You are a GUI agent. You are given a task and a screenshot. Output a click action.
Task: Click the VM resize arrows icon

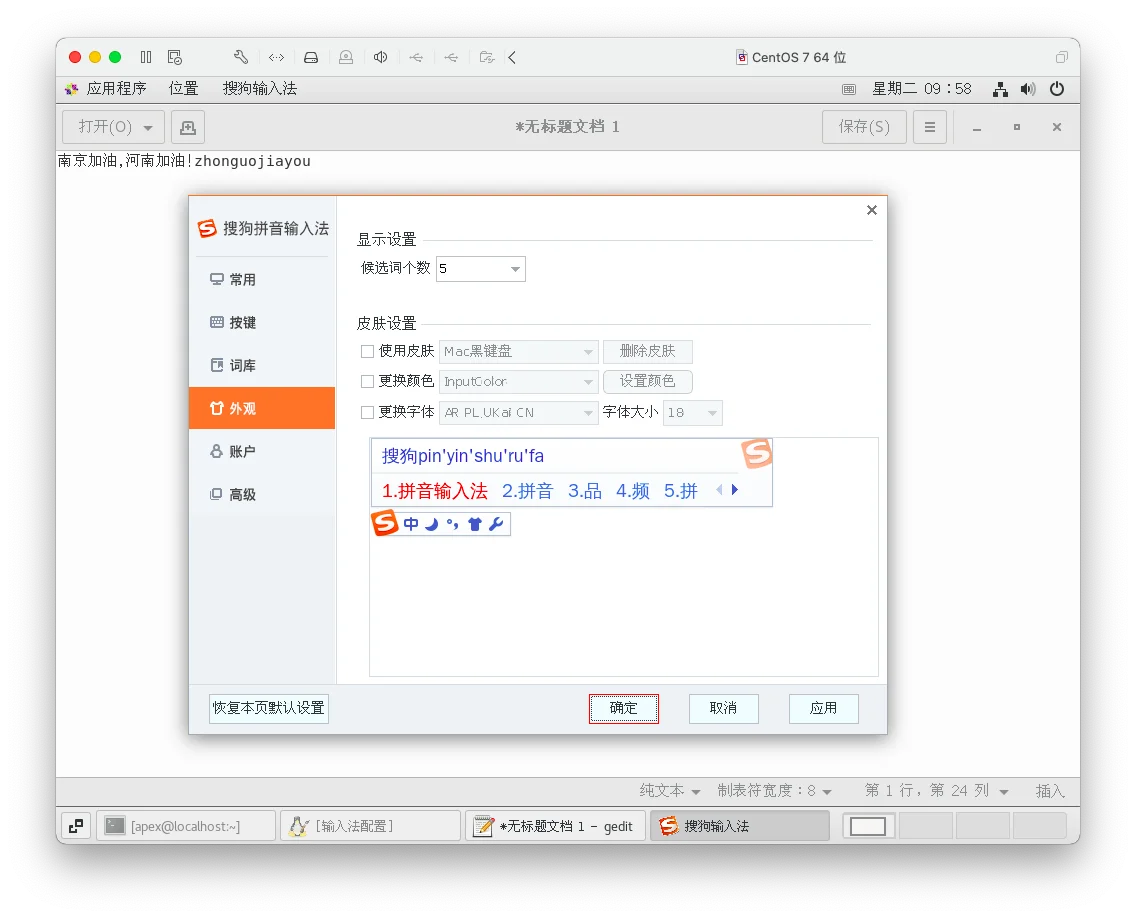click(276, 57)
